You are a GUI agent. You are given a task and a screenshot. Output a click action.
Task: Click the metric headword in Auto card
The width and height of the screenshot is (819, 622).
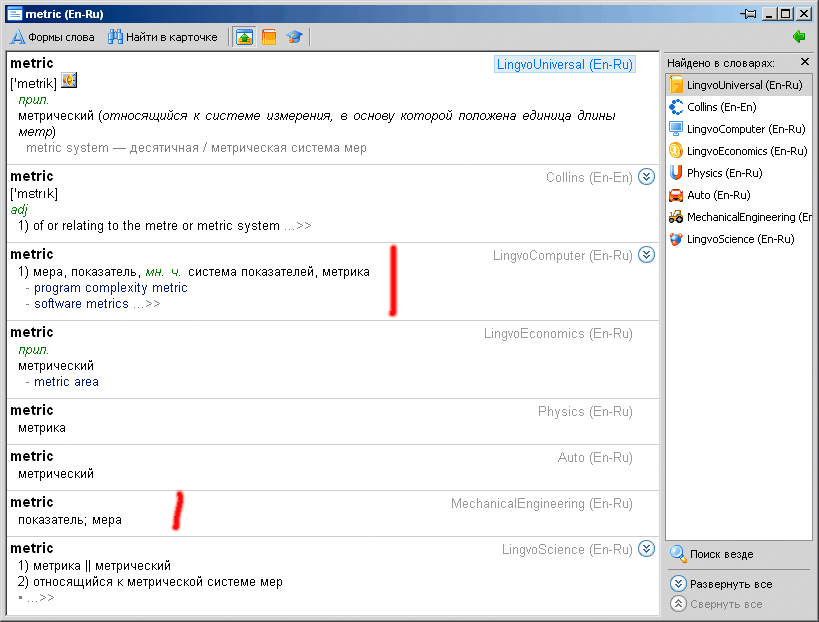click(32, 456)
